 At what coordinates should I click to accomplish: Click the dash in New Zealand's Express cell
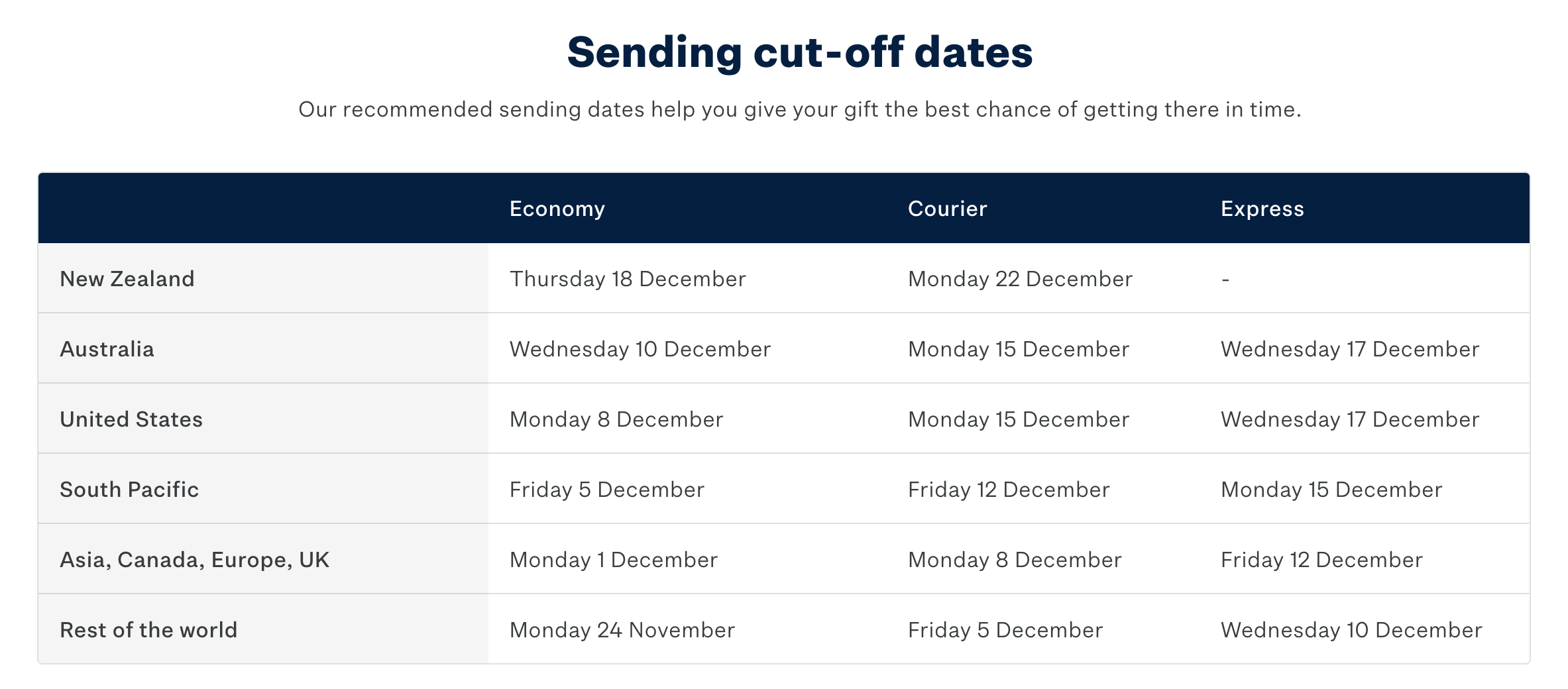[x=1225, y=280]
